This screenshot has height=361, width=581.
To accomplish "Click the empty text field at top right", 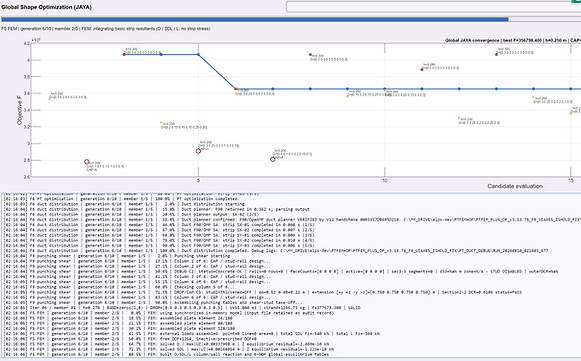I will [x=434, y=7].
